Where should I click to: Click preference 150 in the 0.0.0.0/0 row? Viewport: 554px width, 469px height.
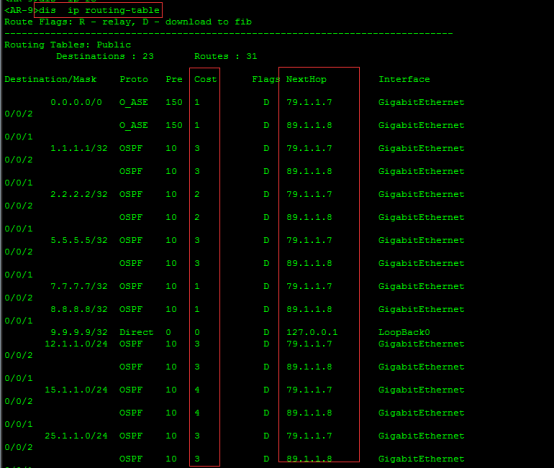click(x=174, y=102)
